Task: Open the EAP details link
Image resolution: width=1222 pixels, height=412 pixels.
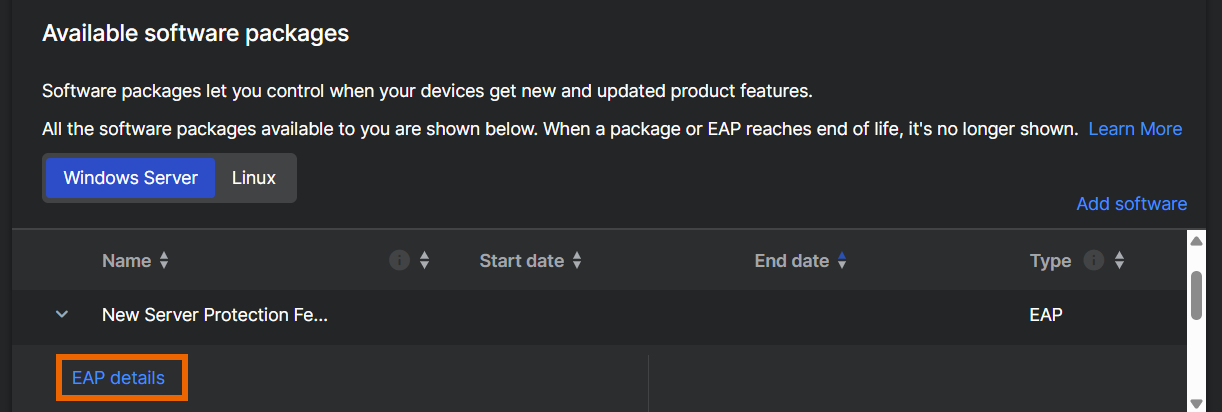Action: [x=118, y=378]
